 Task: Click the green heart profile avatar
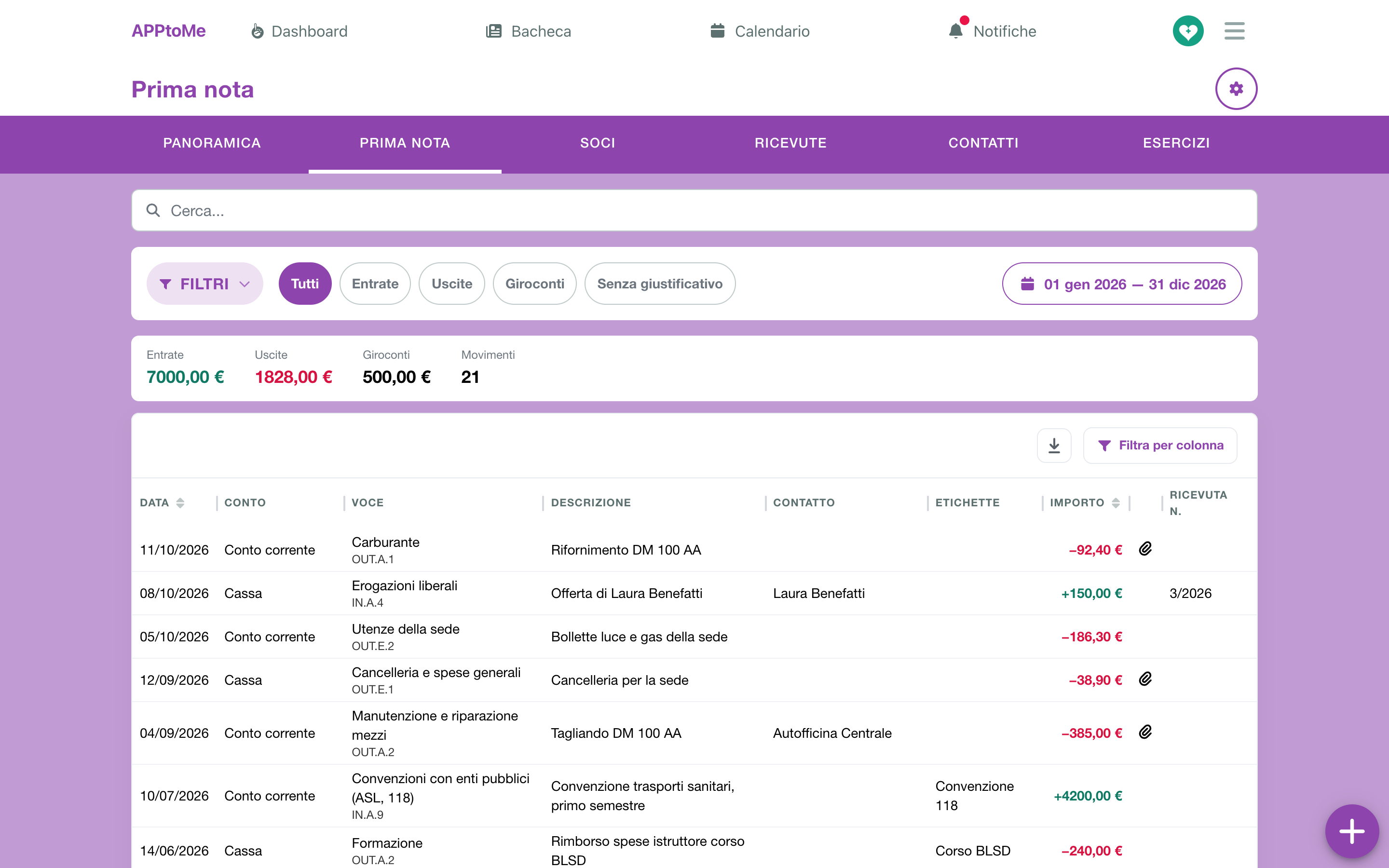[x=1187, y=31]
